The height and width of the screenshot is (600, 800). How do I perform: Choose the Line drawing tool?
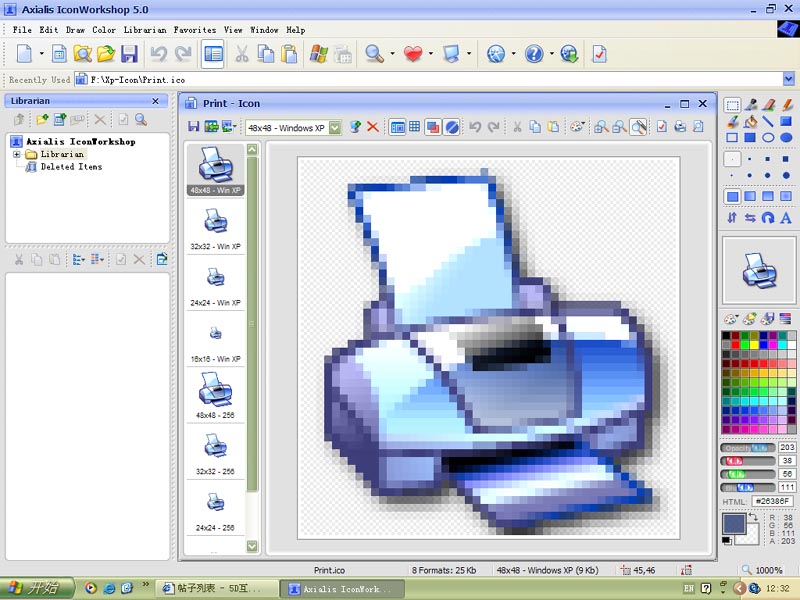point(768,121)
